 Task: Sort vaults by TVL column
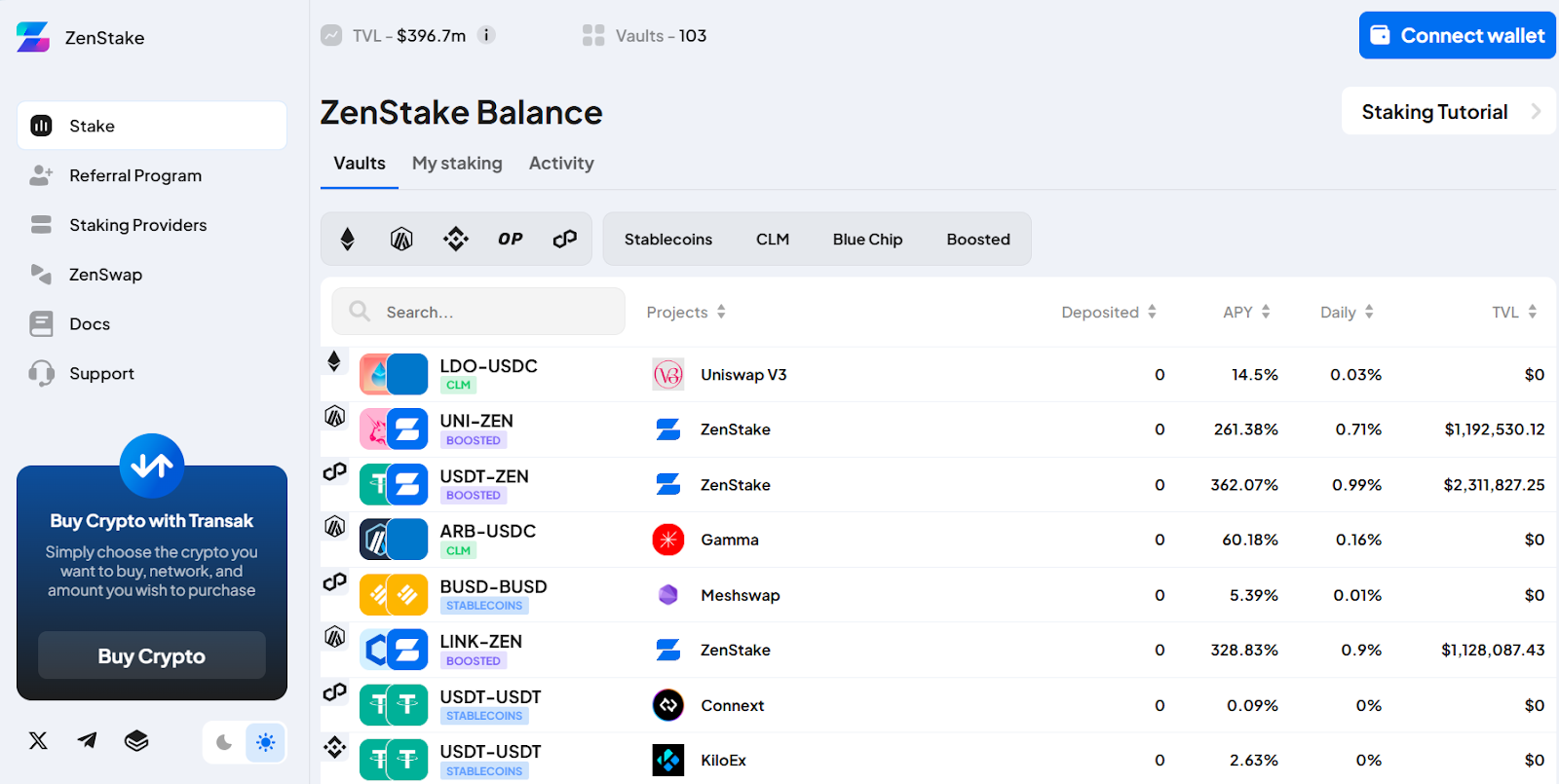click(x=1514, y=312)
